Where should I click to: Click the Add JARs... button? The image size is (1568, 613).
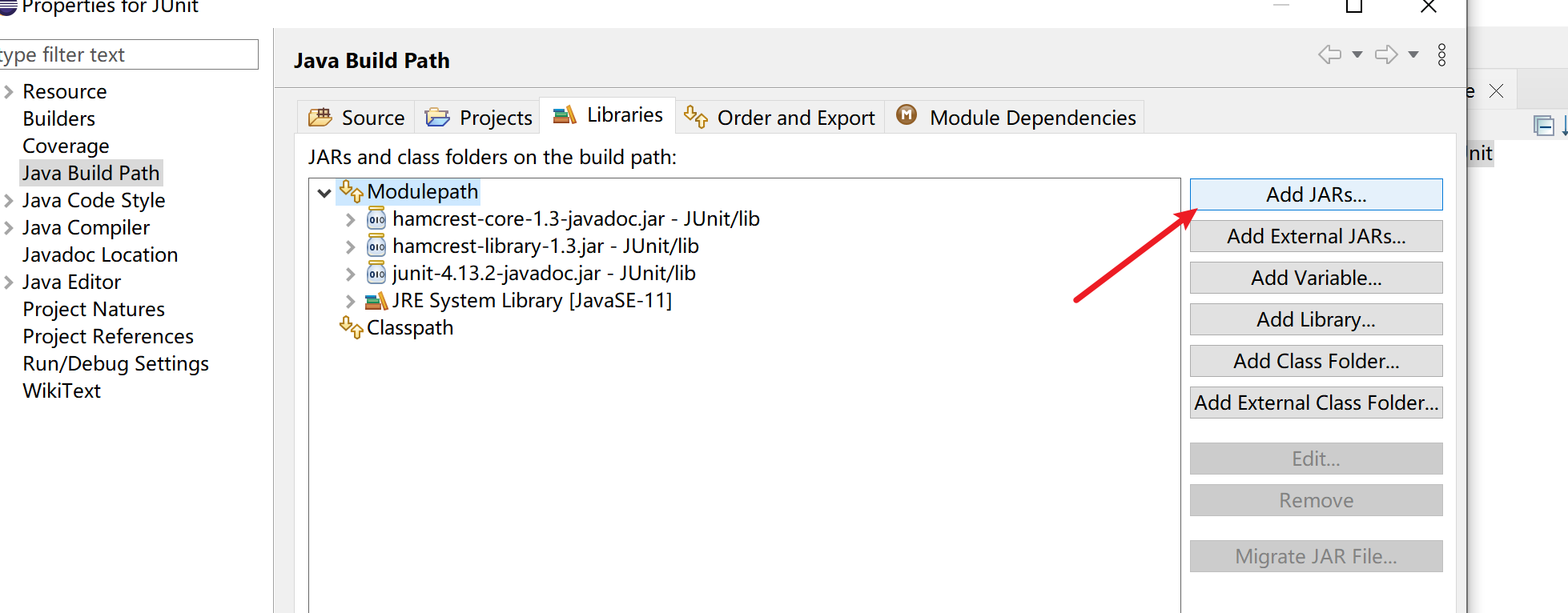pyautogui.click(x=1316, y=194)
